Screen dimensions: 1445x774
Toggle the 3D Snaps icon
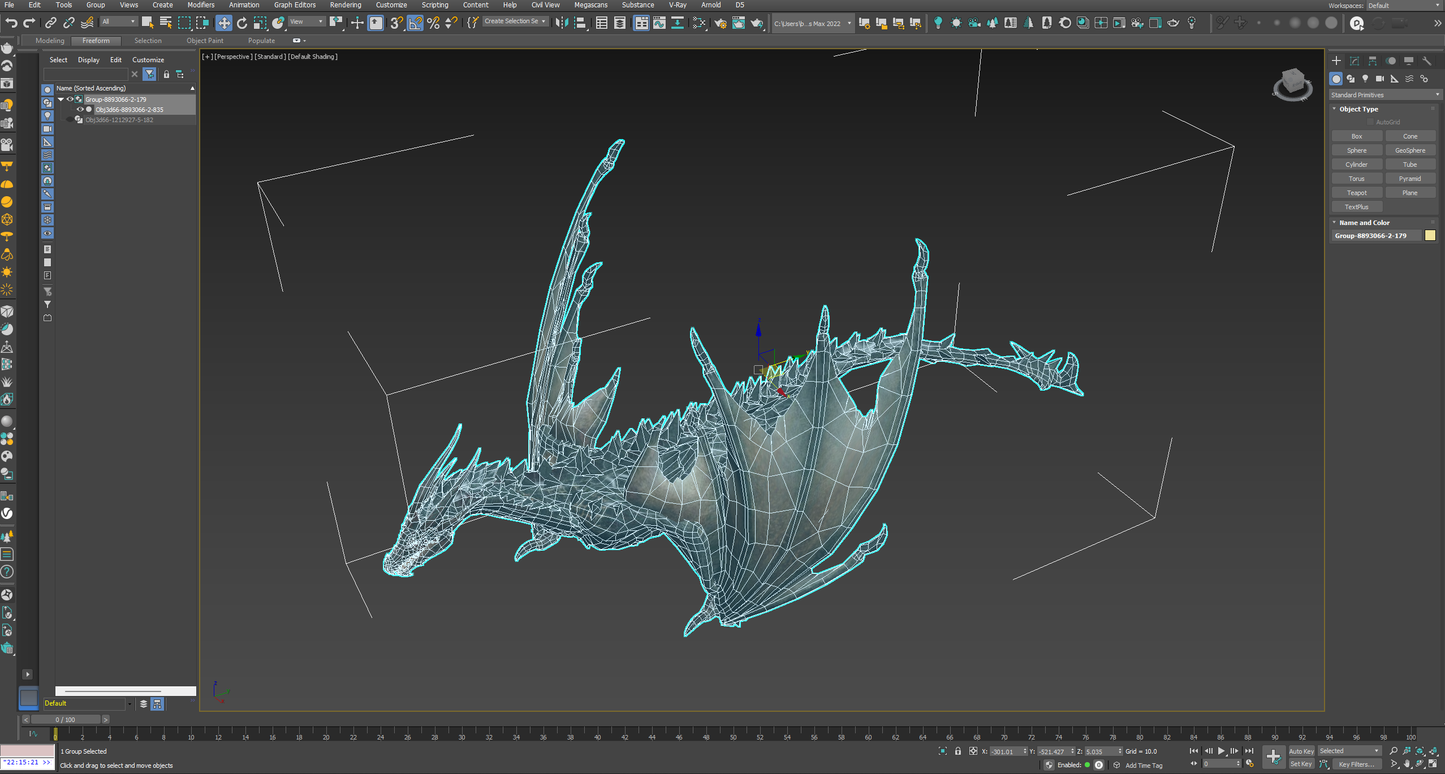coord(397,22)
